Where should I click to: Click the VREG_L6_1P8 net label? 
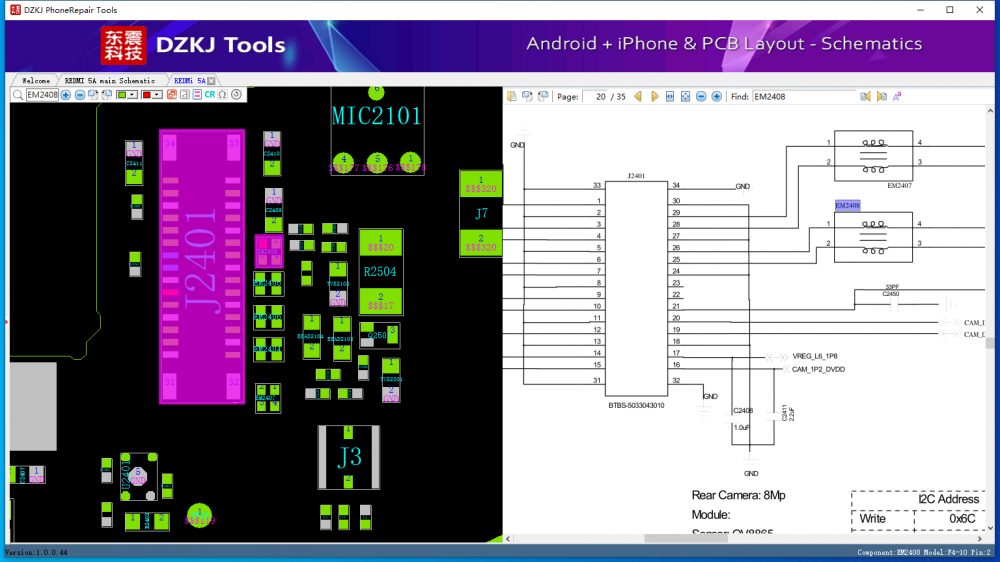click(814, 357)
